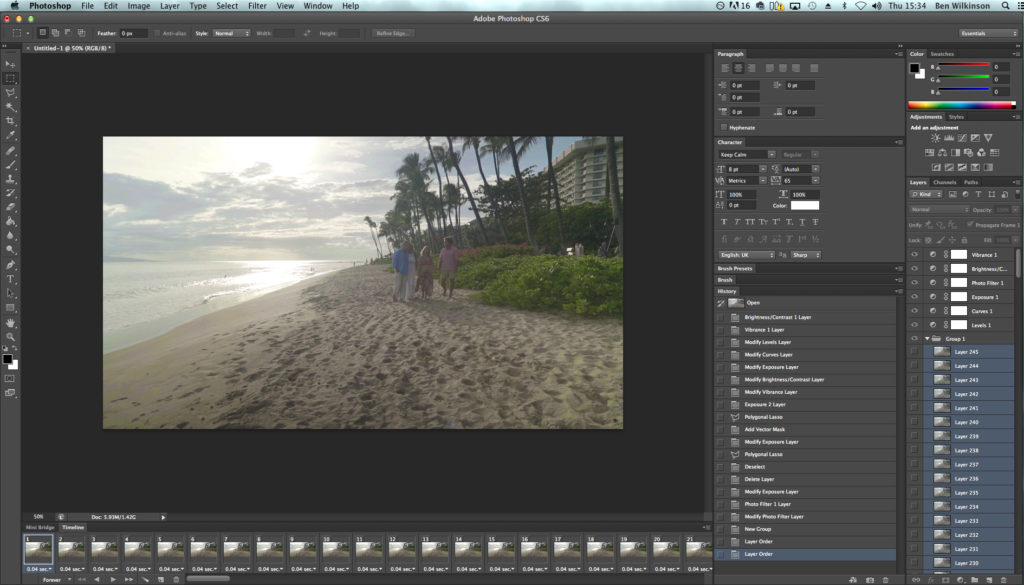Play the timeline animation
This screenshot has height=585, width=1024.
coord(112,579)
